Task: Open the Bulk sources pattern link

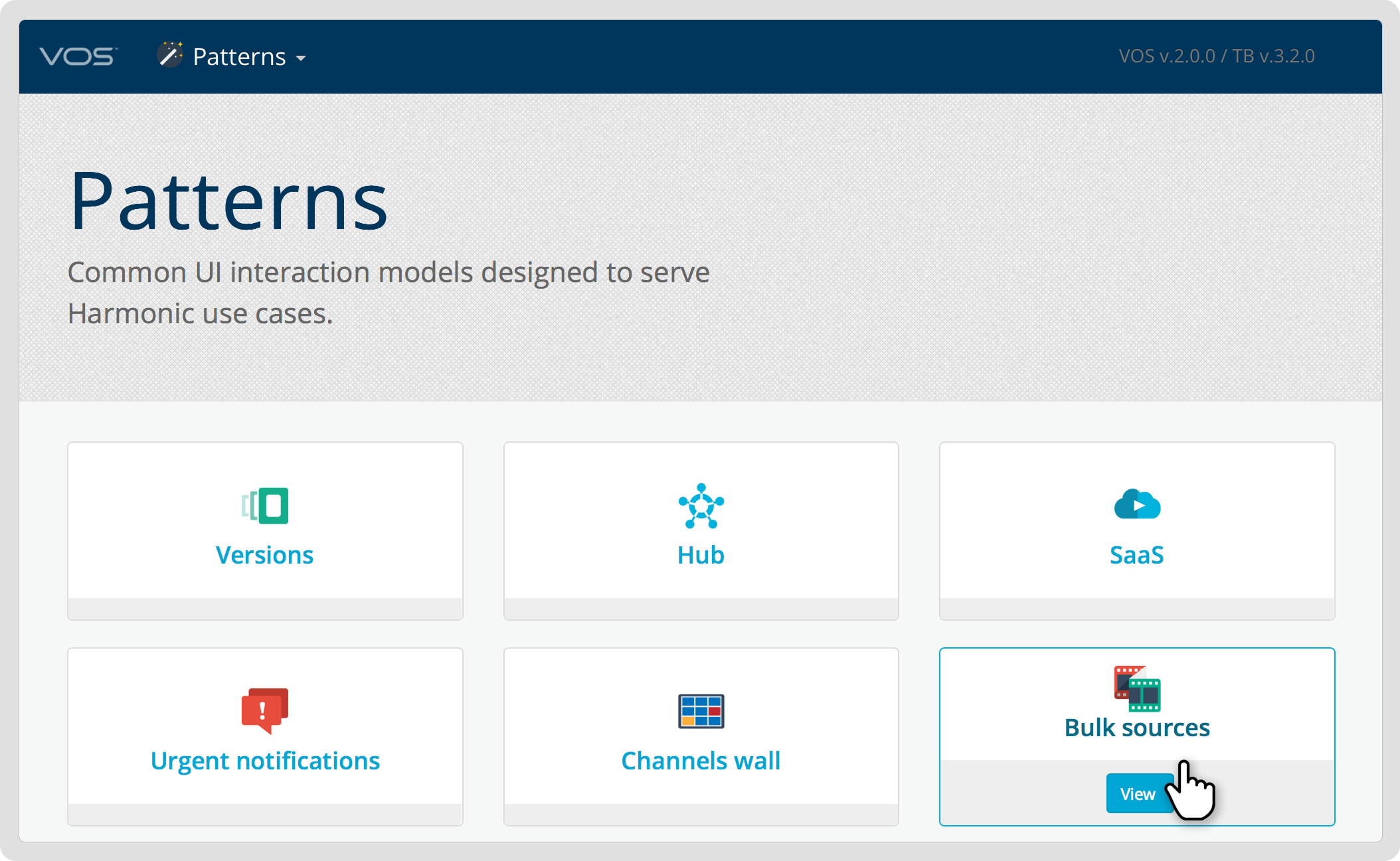Action: point(1137,728)
